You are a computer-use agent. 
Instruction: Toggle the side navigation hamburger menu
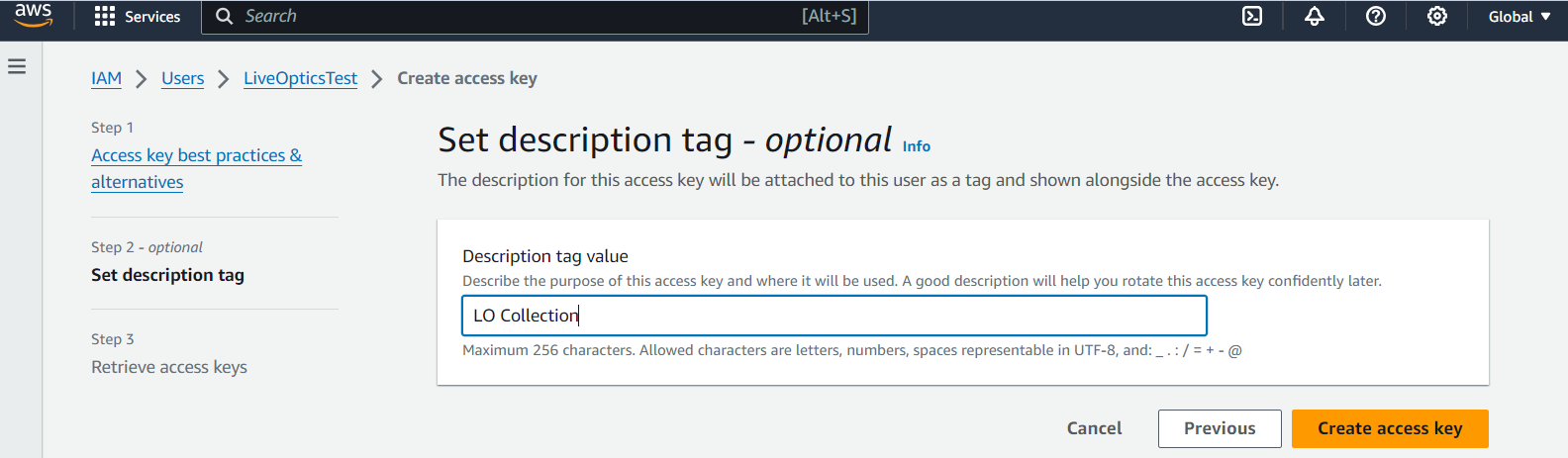[17, 66]
